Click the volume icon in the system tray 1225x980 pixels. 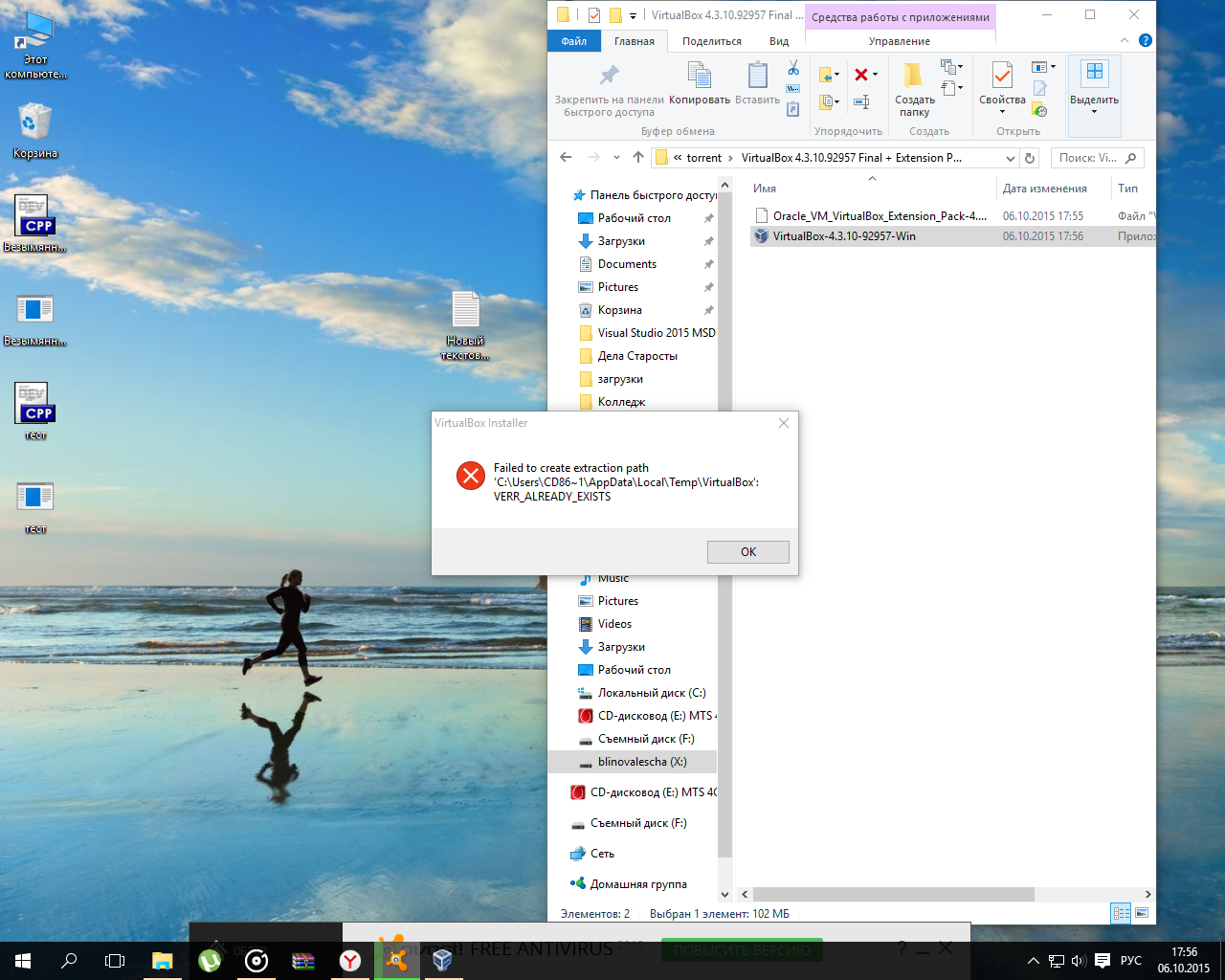click(1079, 961)
